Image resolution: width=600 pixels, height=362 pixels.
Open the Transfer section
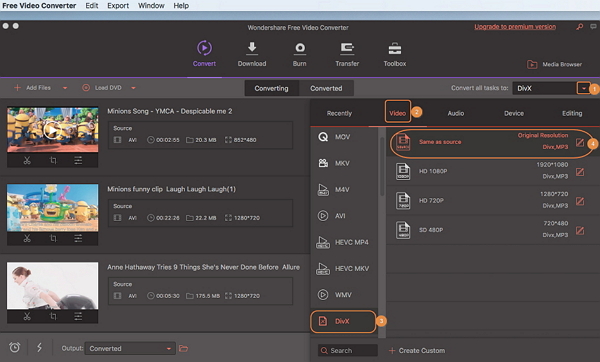pyautogui.click(x=347, y=54)
